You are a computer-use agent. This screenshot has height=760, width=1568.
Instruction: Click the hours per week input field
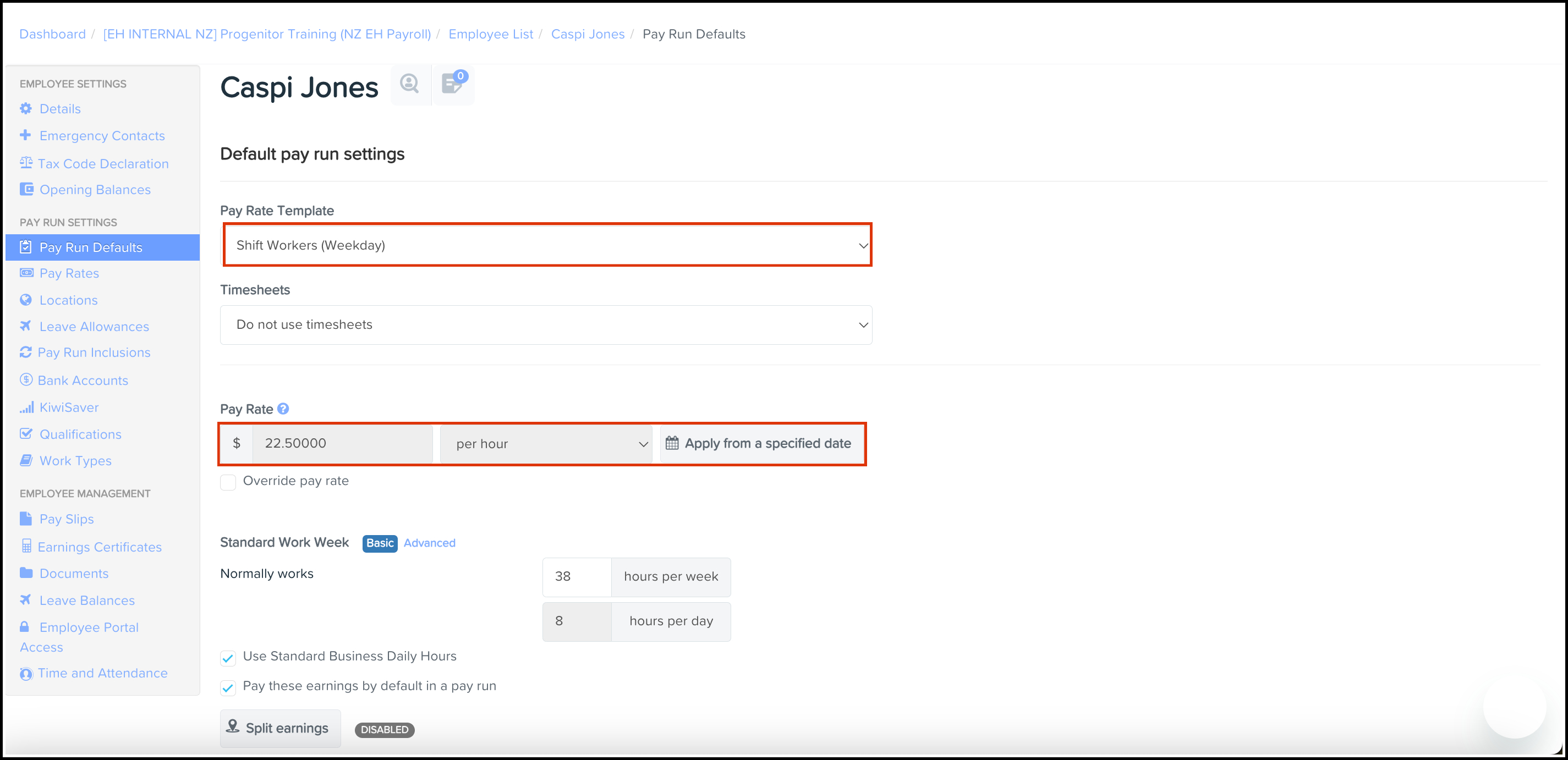[x=577, y=576]
